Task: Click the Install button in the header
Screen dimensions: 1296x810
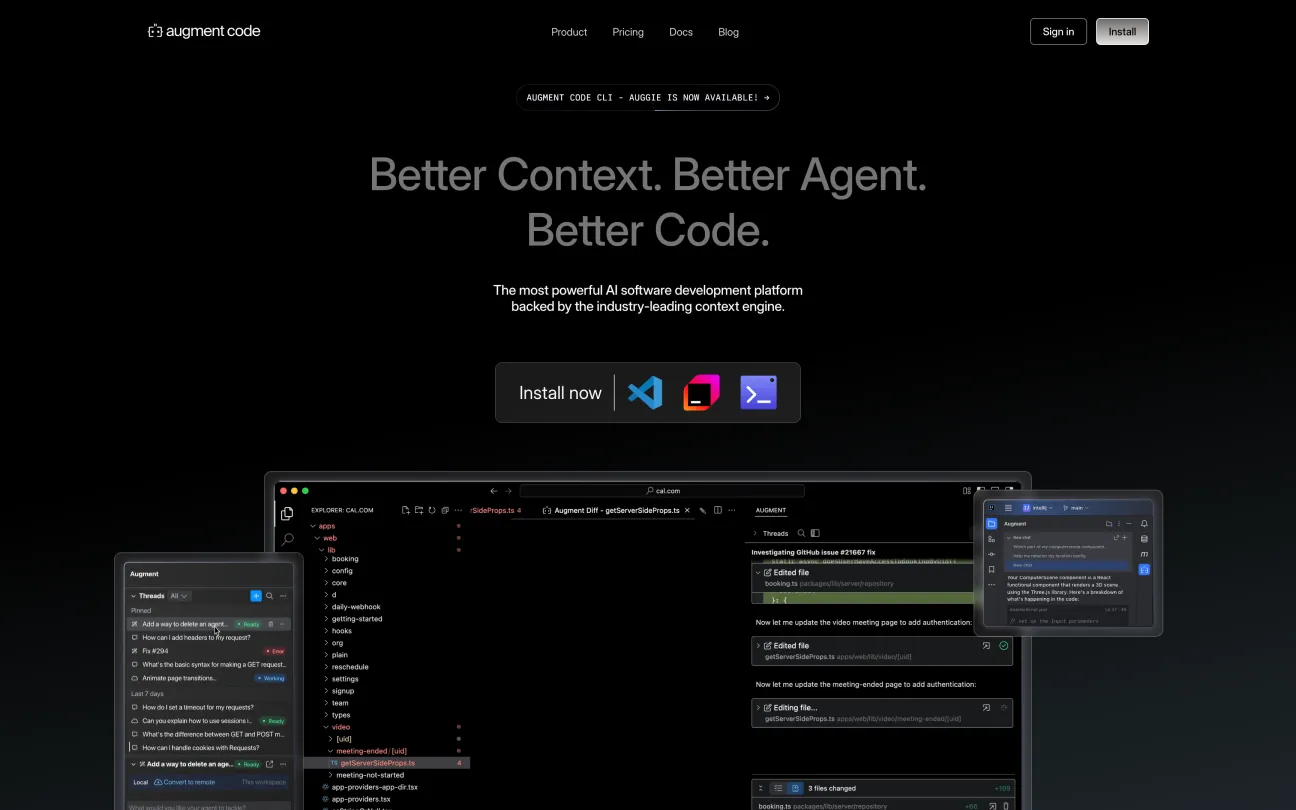Action: coord(1122,31)
